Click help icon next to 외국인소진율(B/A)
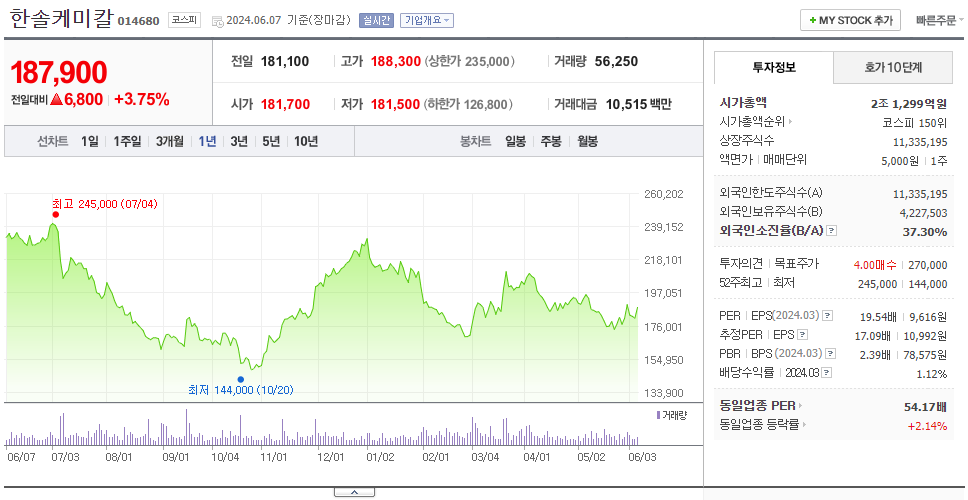 tap(832, 231)
